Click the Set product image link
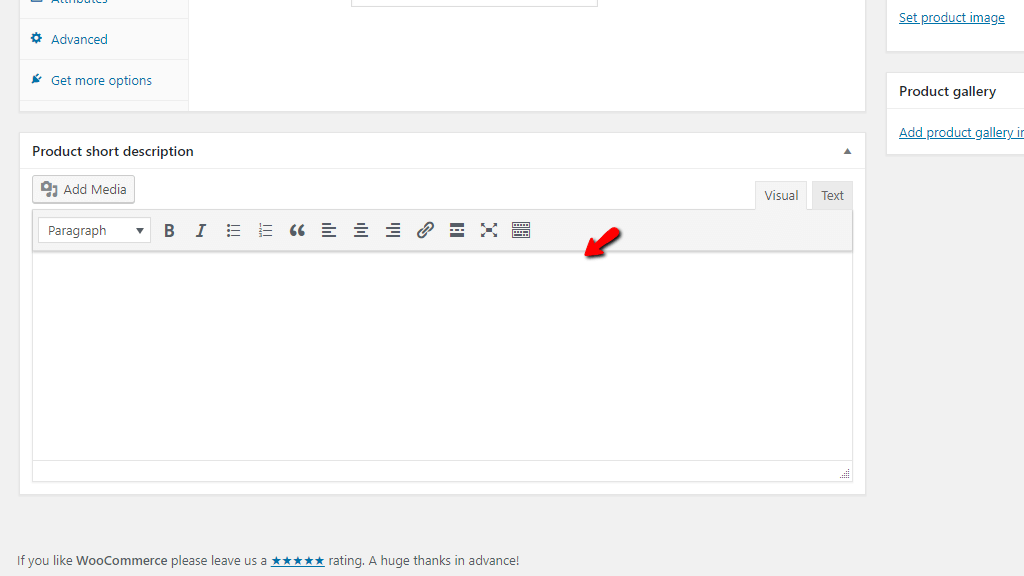Screen dimensions: 1024x576 [952, 18]
